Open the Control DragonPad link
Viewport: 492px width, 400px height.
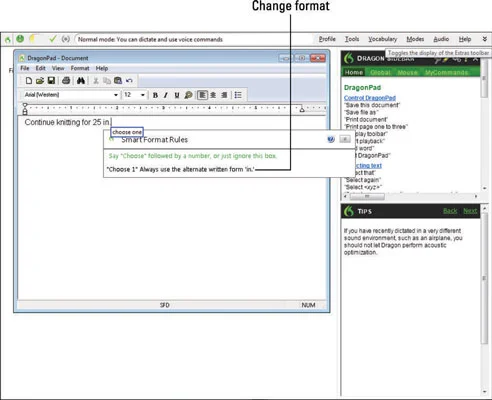[x=370, y=98]
